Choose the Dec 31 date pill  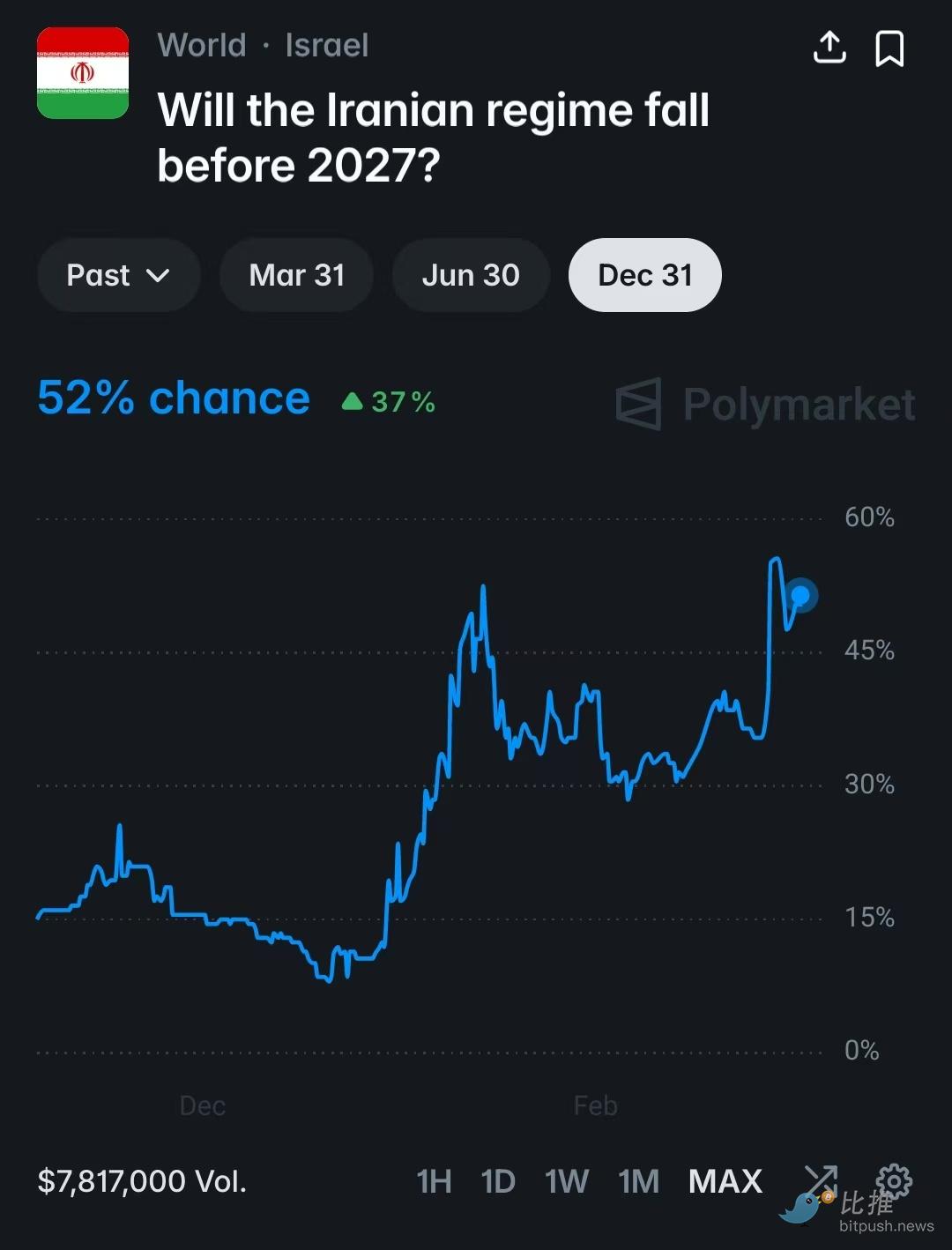(x=645, y=275)
